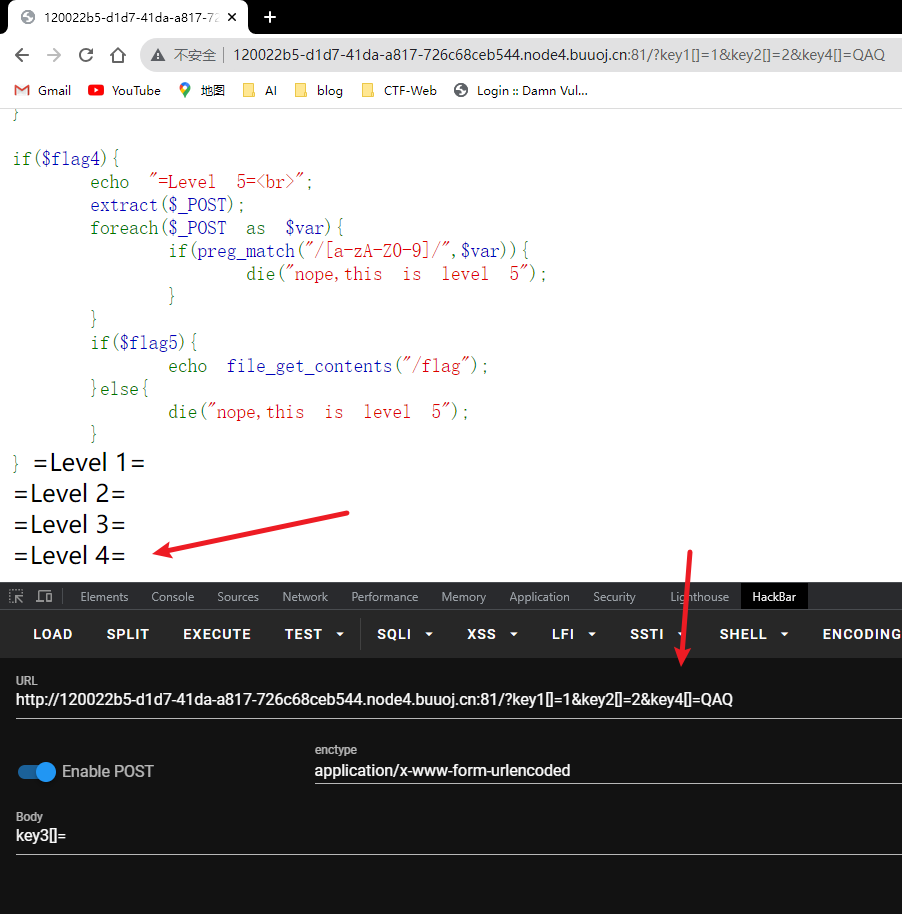Click the file_get_contents("/flag") code text

[x=352, y=365]
